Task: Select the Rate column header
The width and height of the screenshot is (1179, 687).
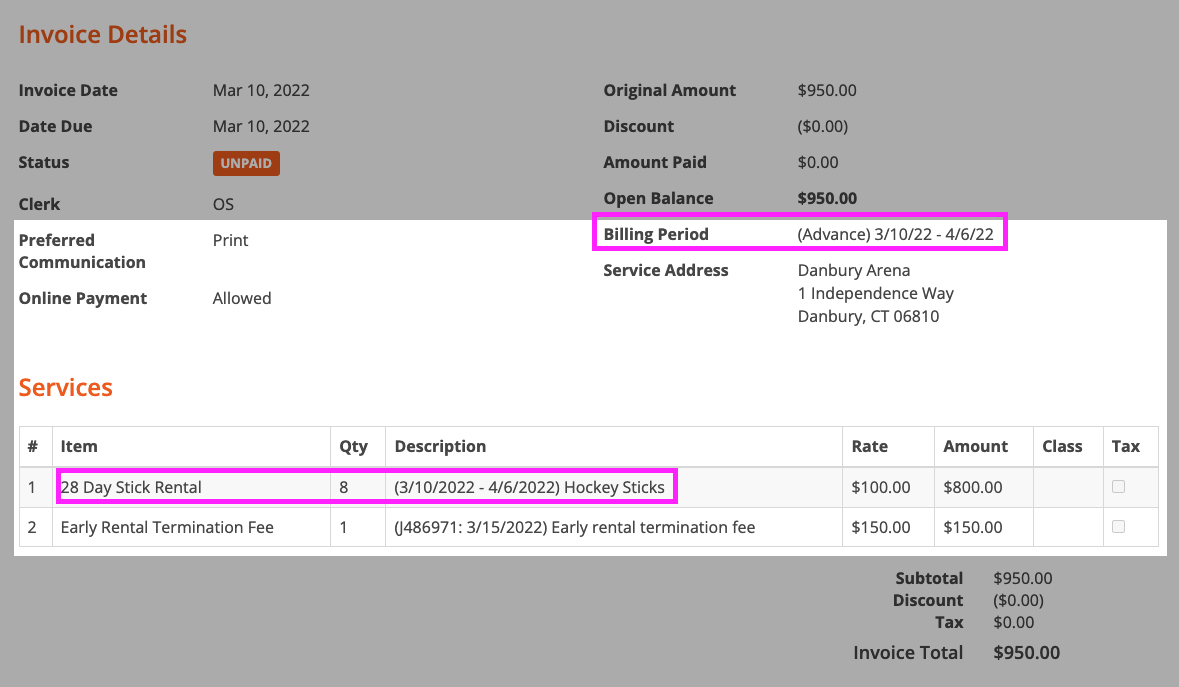Action: coord(869,446)
